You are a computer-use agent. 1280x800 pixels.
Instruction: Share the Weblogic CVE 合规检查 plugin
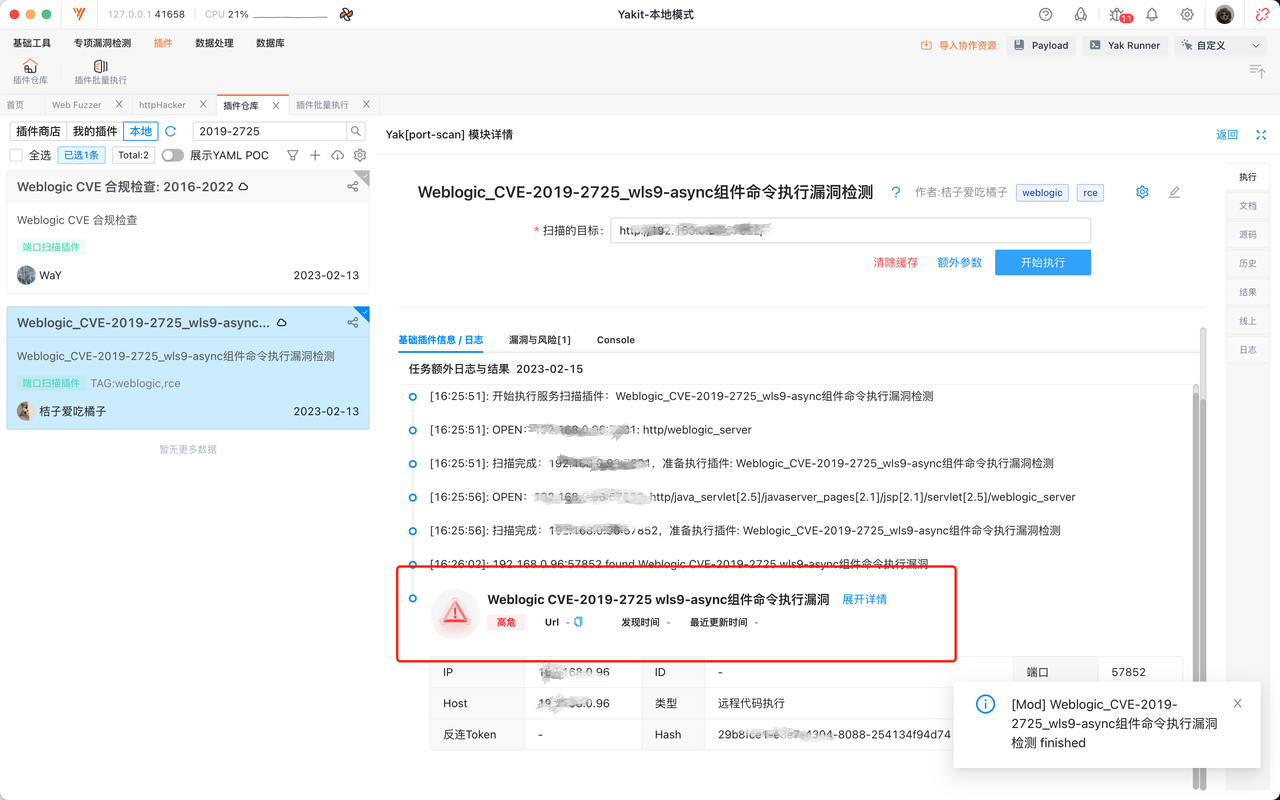(353, 186)
